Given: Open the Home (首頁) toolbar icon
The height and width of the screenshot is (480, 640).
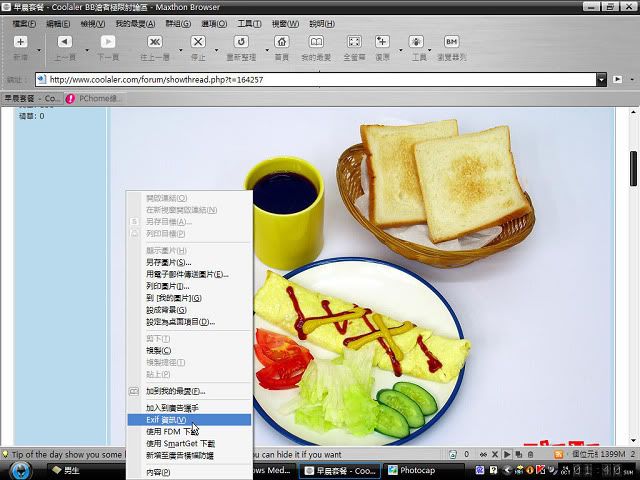Looking at the screenshot, I should 282,43.
